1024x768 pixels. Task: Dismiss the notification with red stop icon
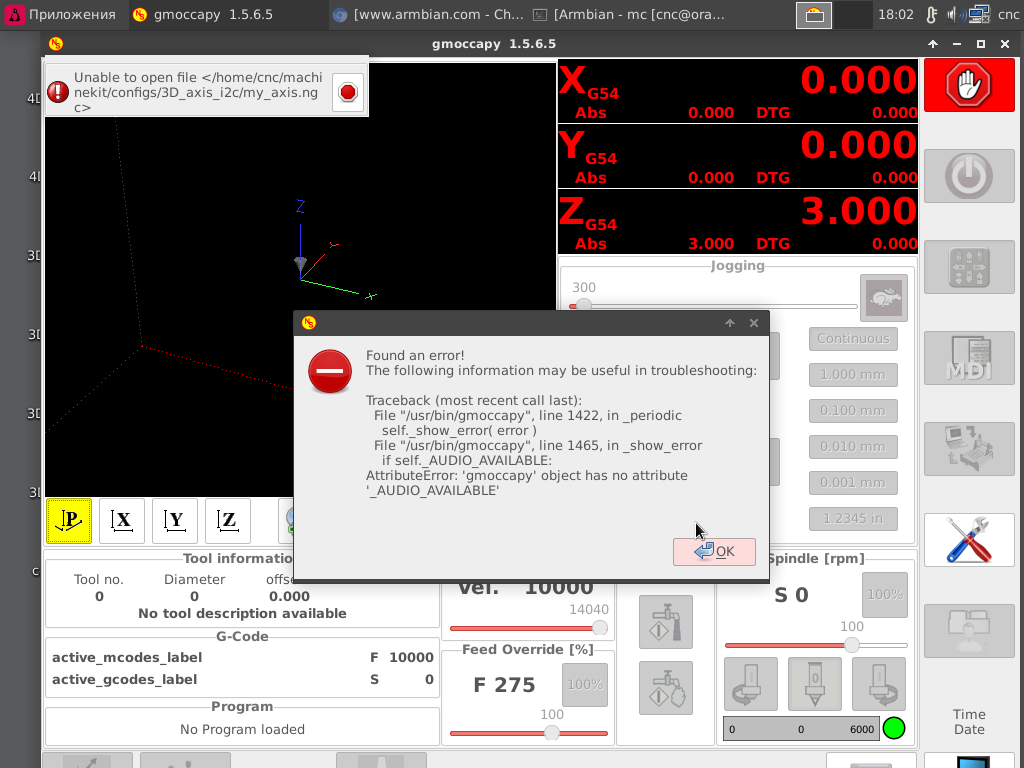point(348,92)
